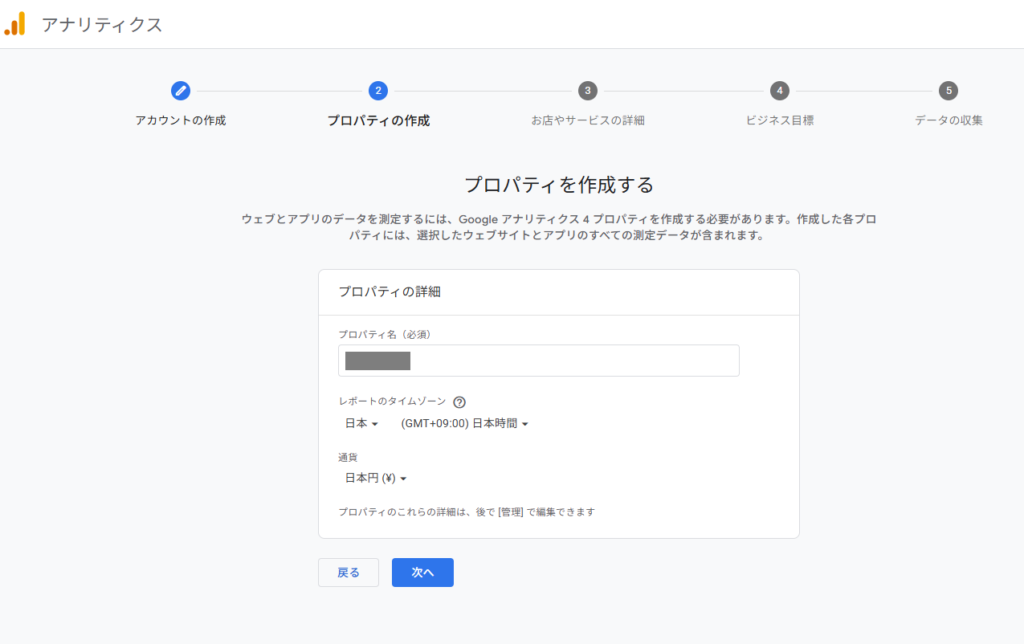Viewport: 1024px width, 644px height.
Task: Expand the currency selector chevron
Action: coord(403,478)
